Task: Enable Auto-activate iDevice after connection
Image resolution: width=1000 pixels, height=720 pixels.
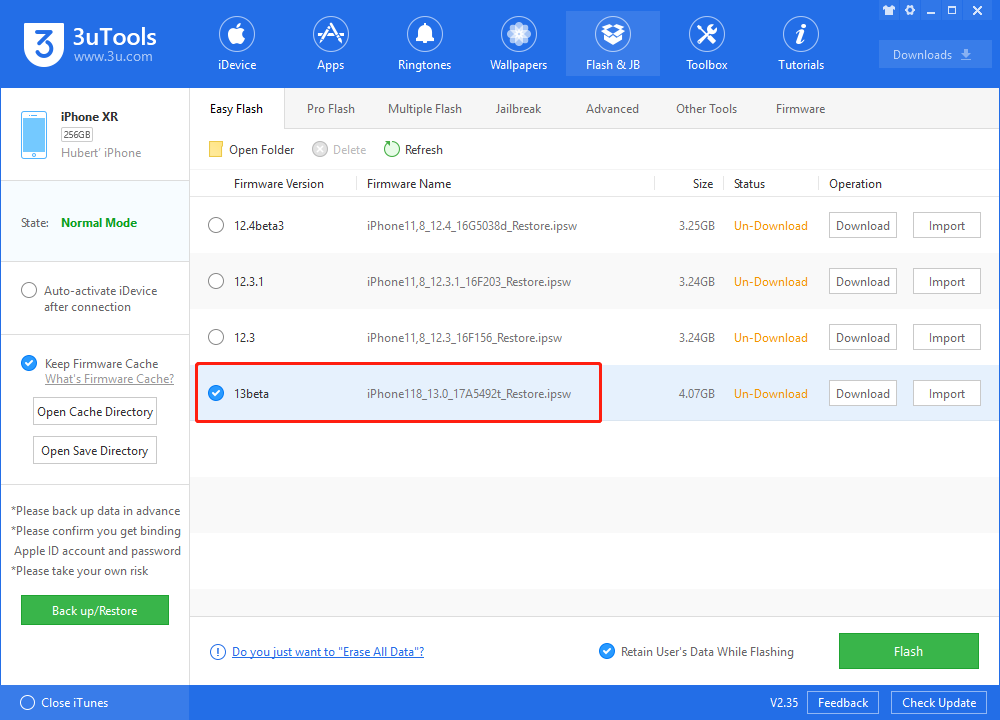Action: click(x=29, y=291)
